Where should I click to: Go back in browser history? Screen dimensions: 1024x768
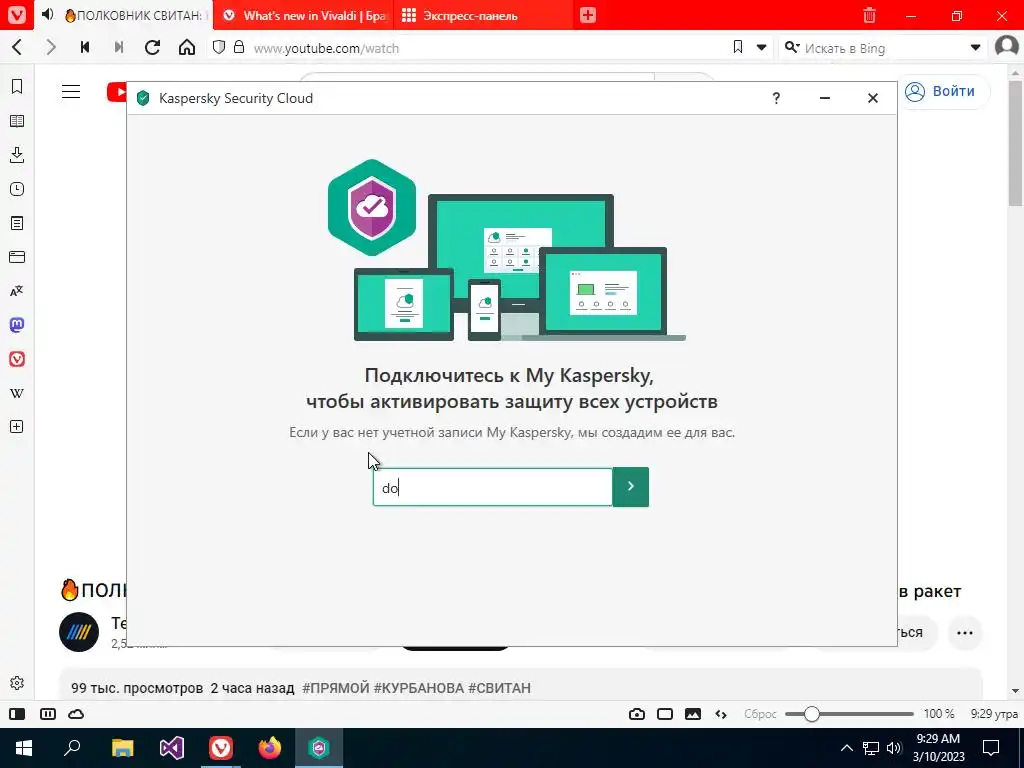pyautogui.click(x=18, y=47)
